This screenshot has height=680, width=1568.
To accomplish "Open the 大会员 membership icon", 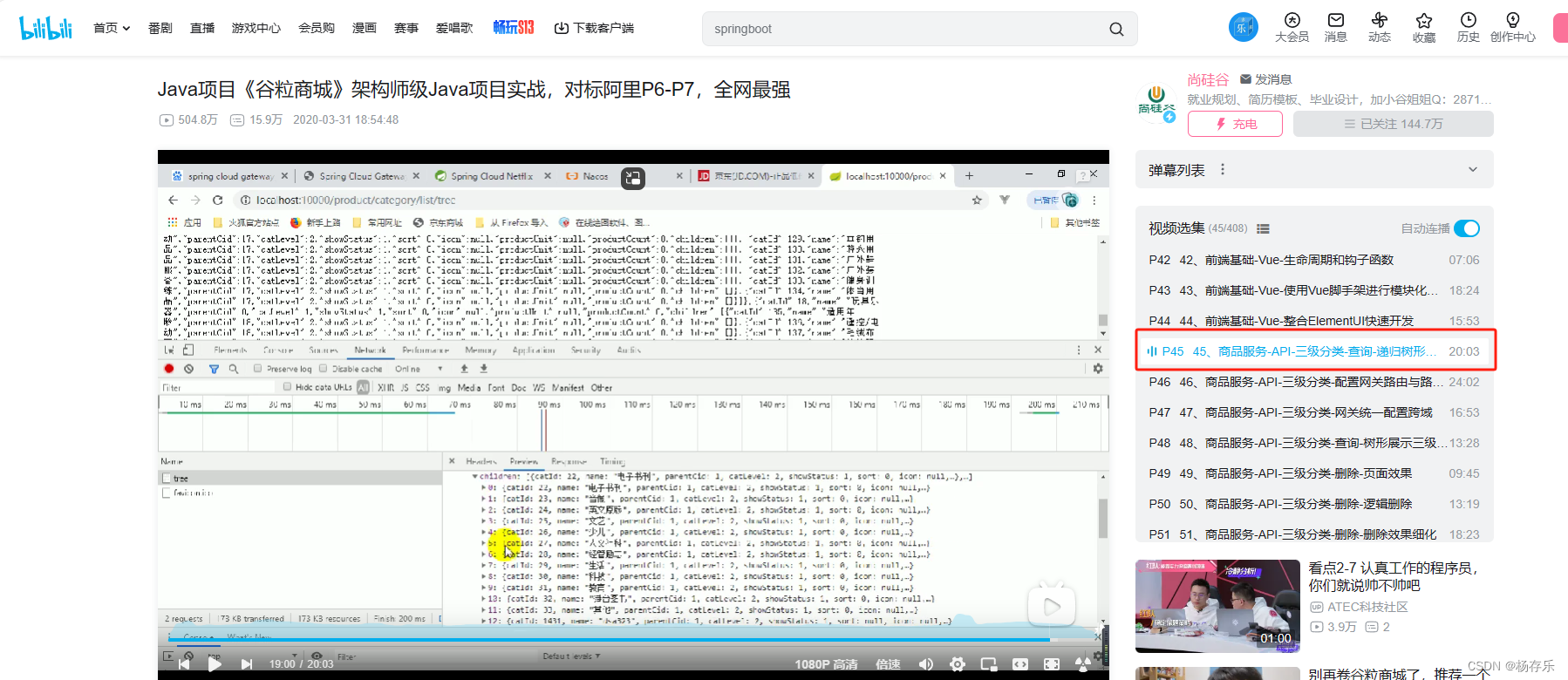I will tap(1292, 20).
